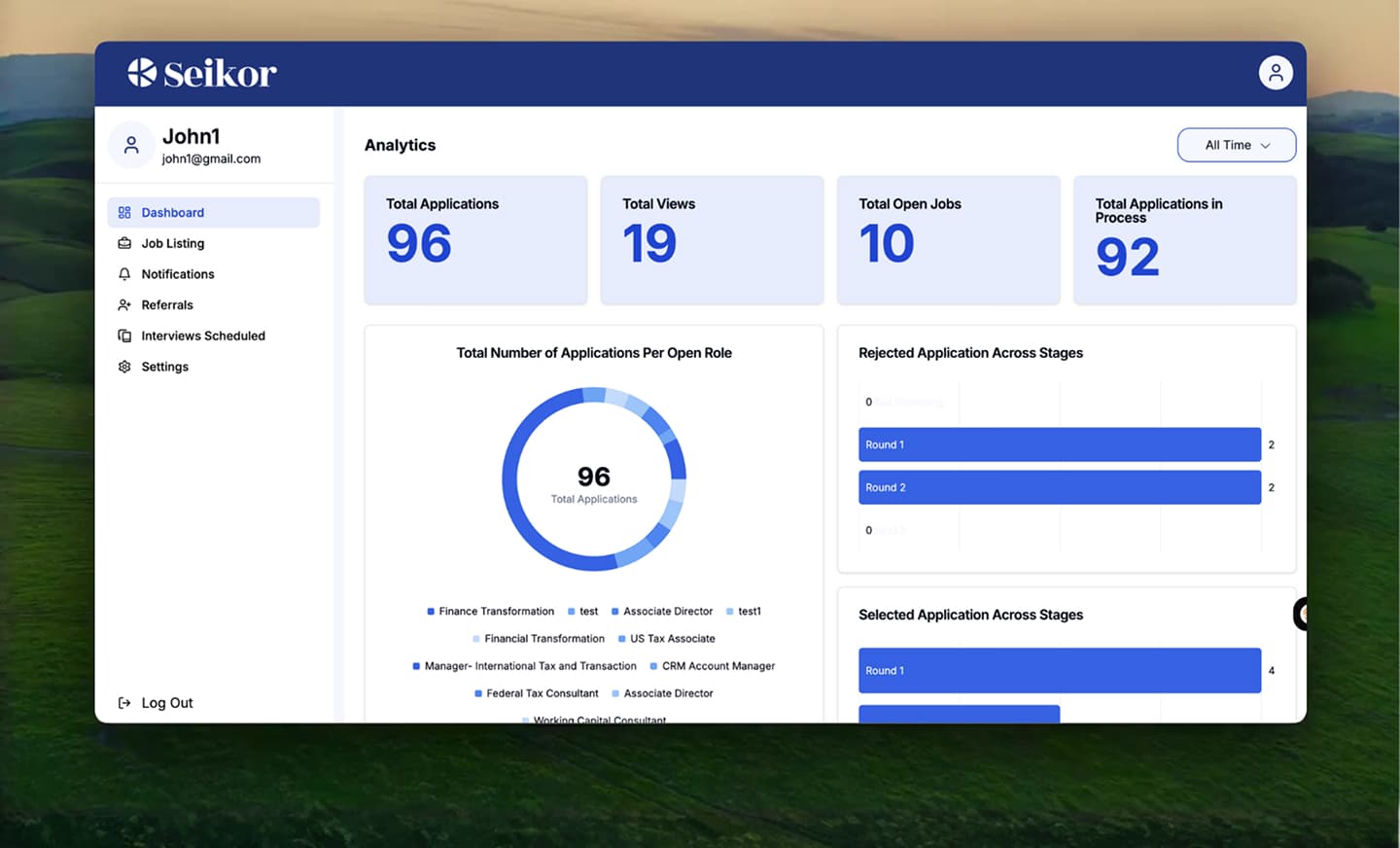This screenshot has height=848, width=1400.
Task: Click the donut chart center total
Action: [x=593, y=483]
